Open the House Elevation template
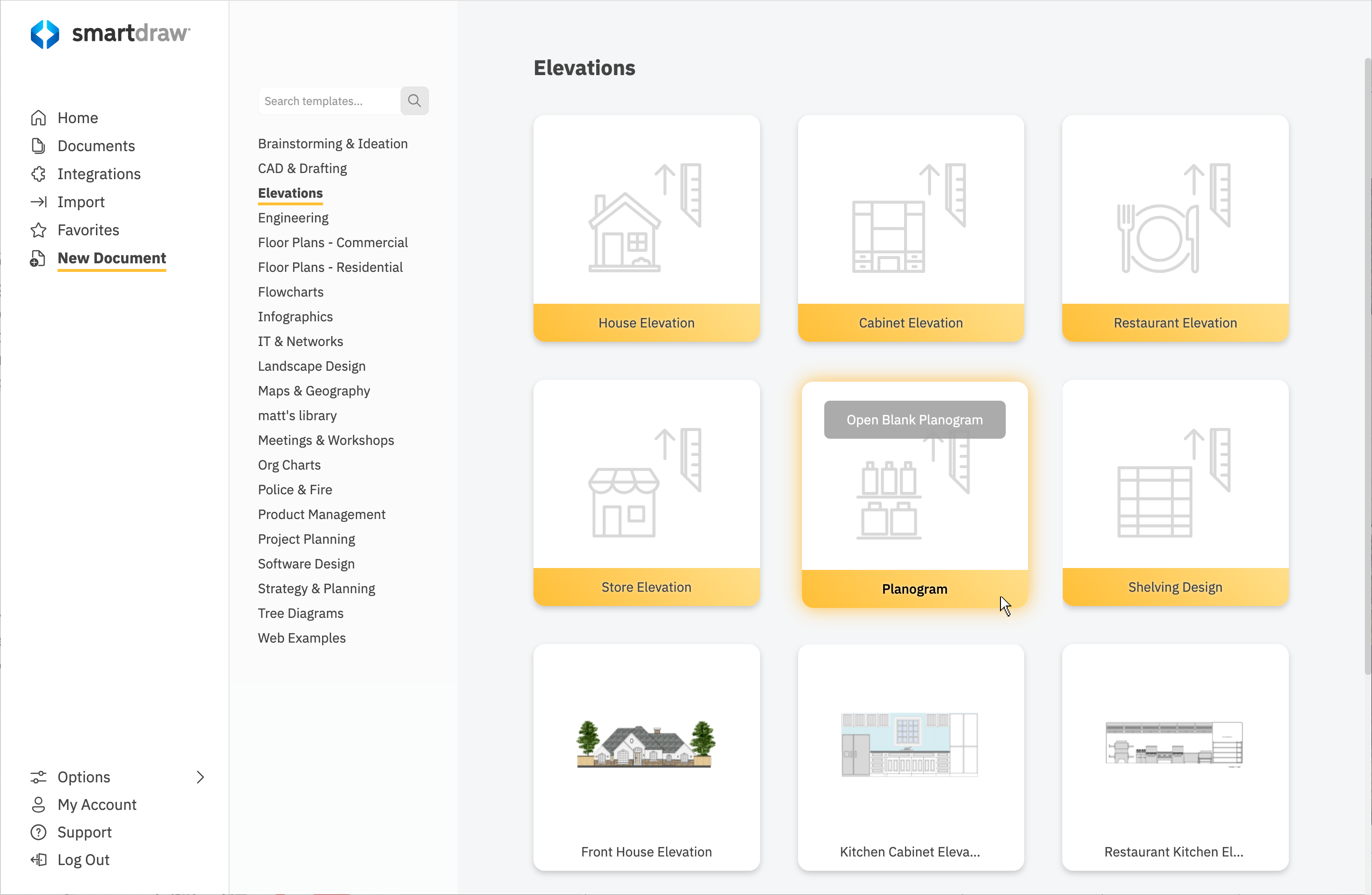The image size is (1372, 895). pyautogui.click(x=646, y=228)
